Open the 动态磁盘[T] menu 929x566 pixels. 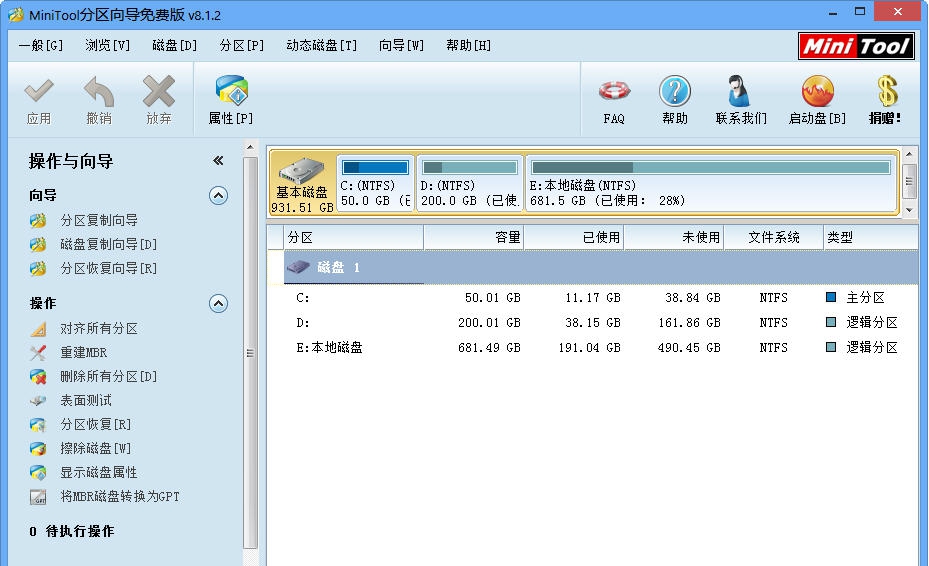point(322,46)
